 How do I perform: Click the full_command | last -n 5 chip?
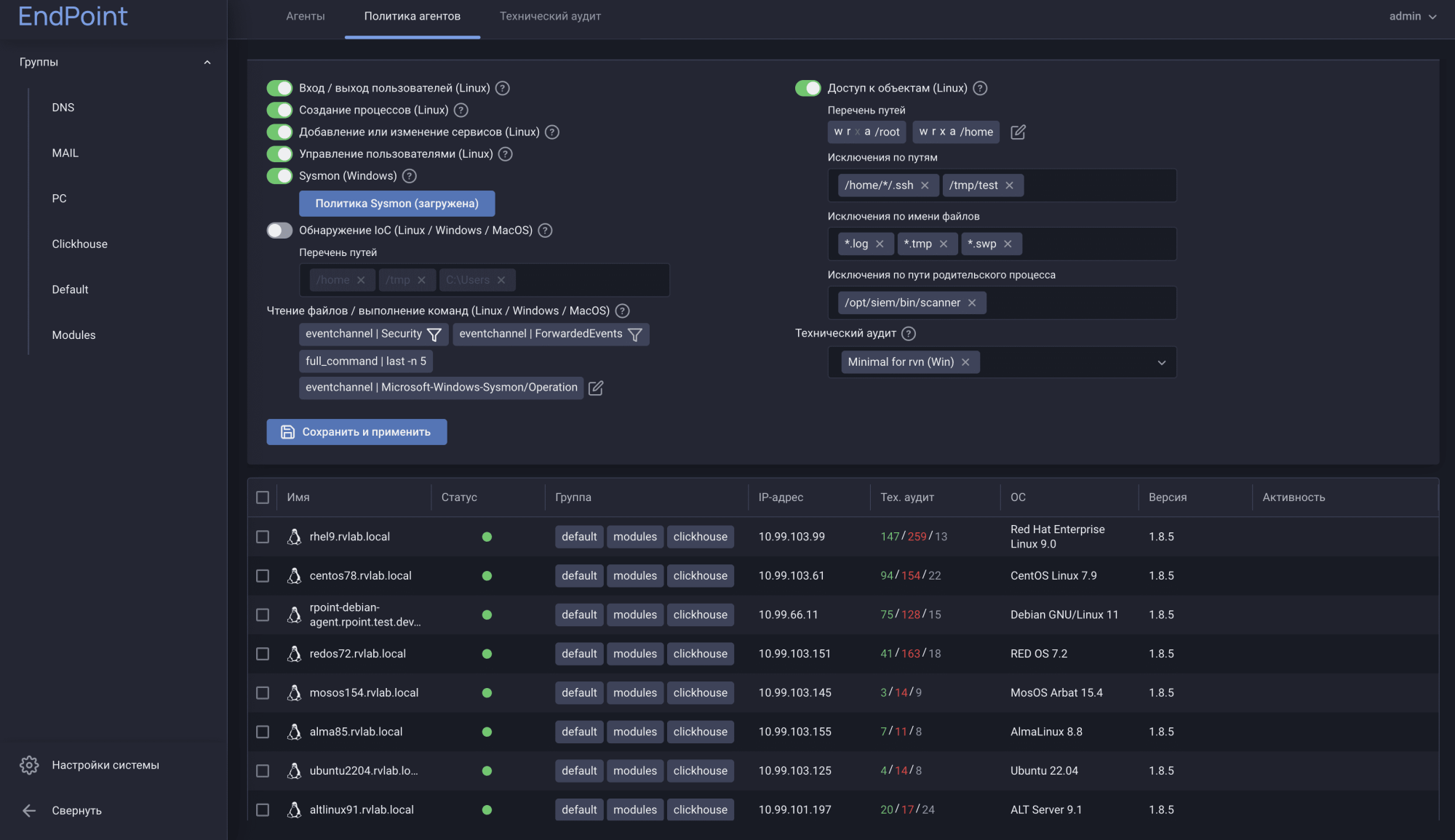(366, 361)
